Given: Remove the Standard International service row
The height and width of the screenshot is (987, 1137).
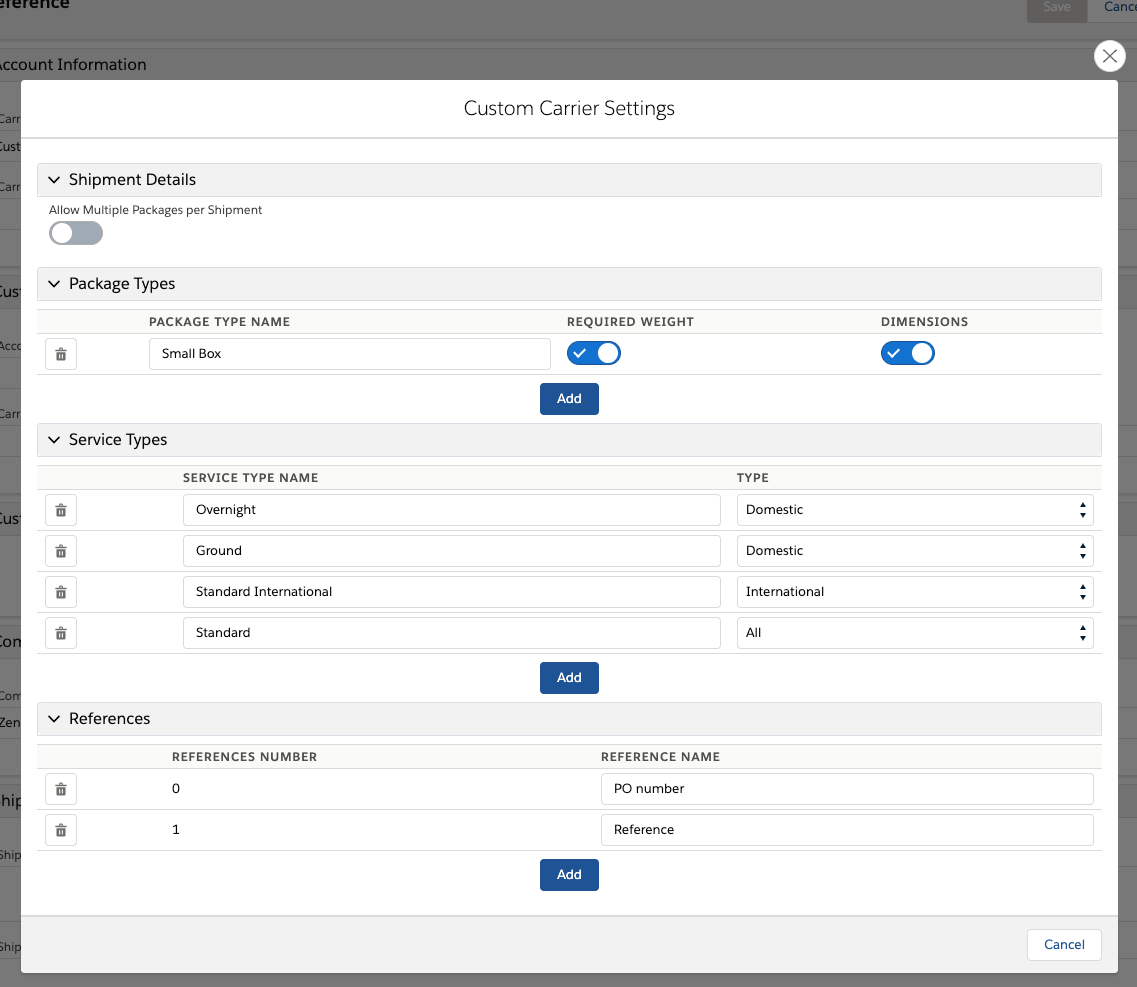Looking at the screenshot, I should point(61,592).
